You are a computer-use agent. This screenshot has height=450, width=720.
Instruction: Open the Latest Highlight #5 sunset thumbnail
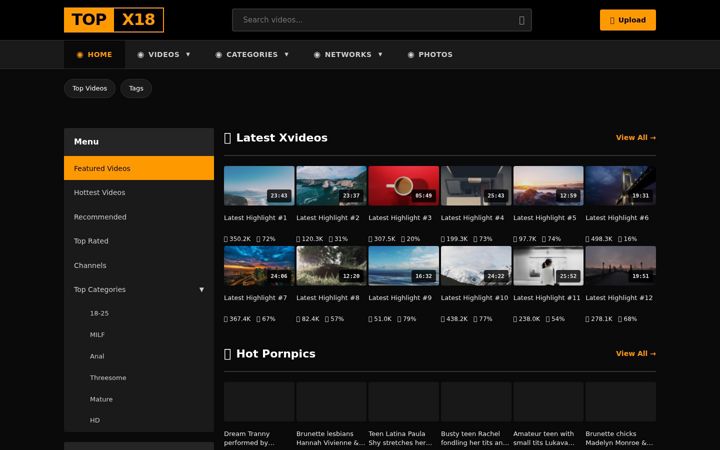pyautogui.click(x=548, y=186)
